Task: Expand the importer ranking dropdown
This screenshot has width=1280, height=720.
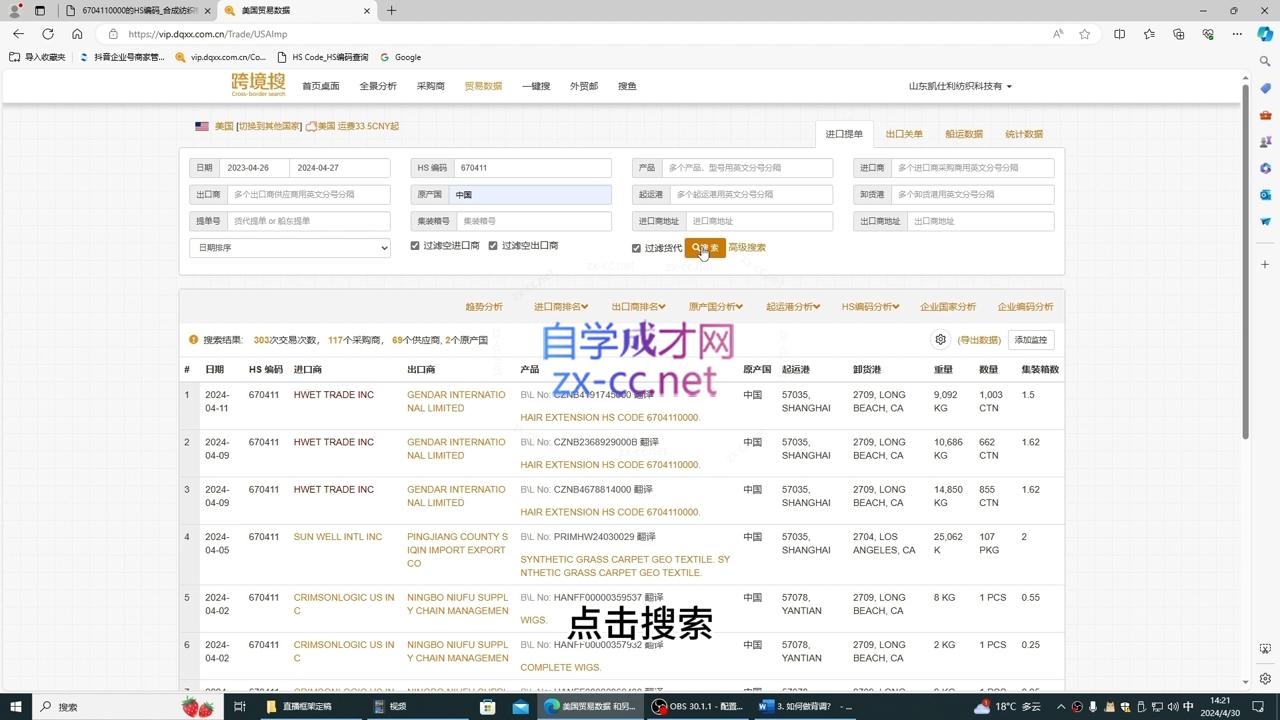Action: (561, 307)
